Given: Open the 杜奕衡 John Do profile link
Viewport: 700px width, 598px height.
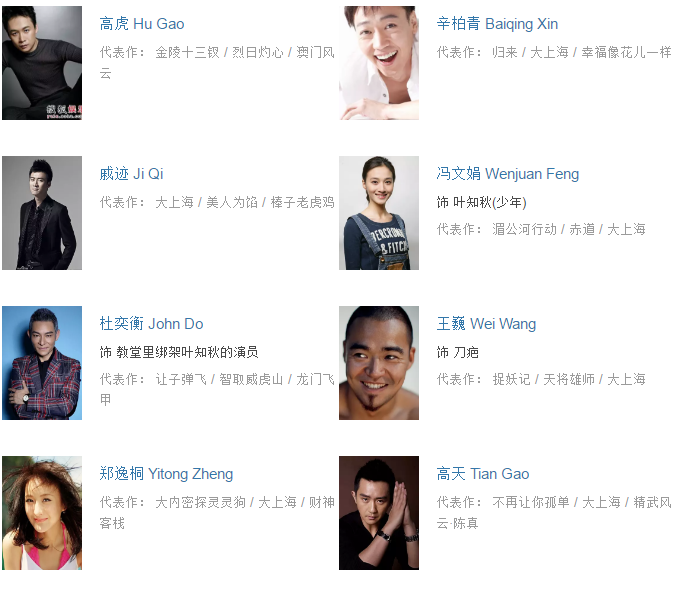Looking at the screenshot, I should 151,324.
